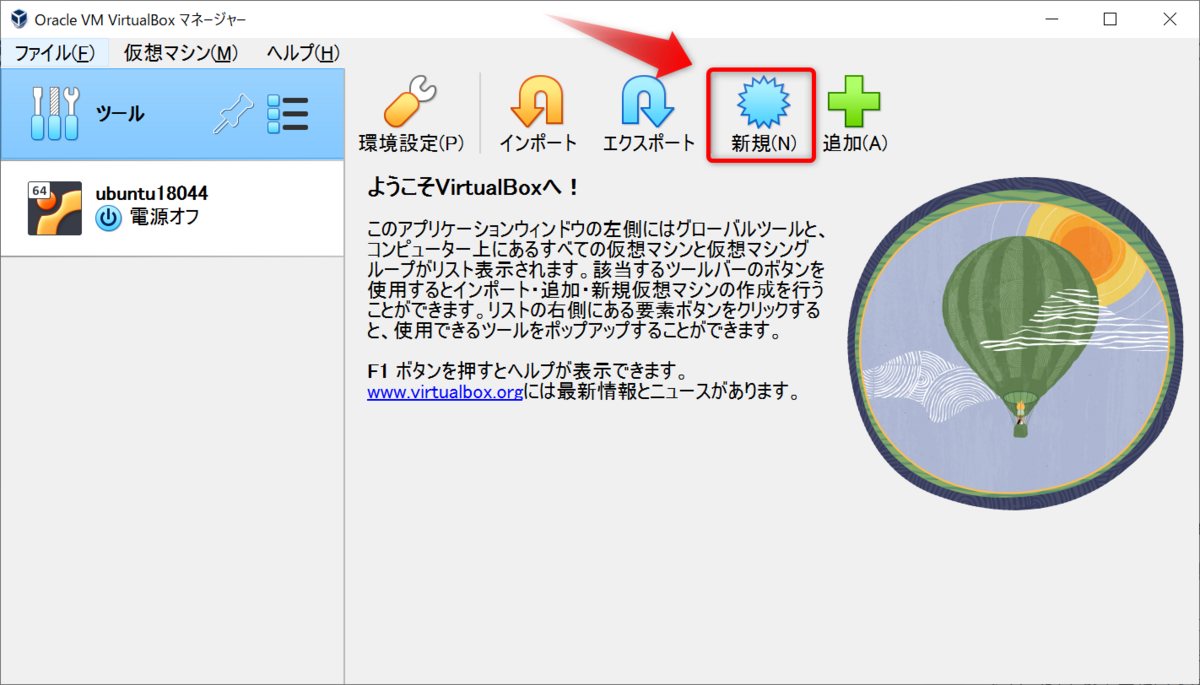Click the 電源オフ status text
1200x685 pixels.
coord(165,218)
